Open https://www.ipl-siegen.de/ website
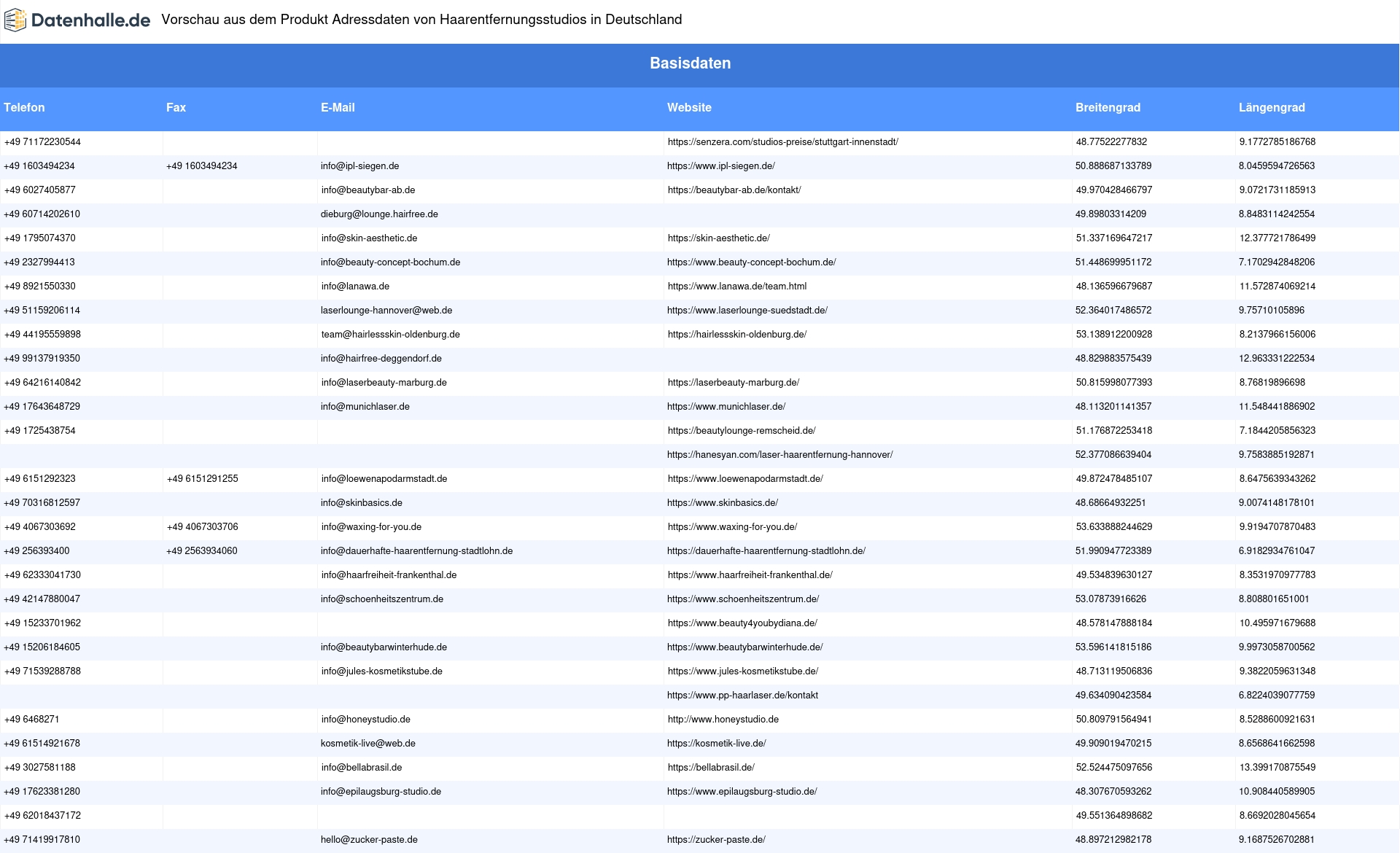1400x853 pixels. click(x=720, y=166)
